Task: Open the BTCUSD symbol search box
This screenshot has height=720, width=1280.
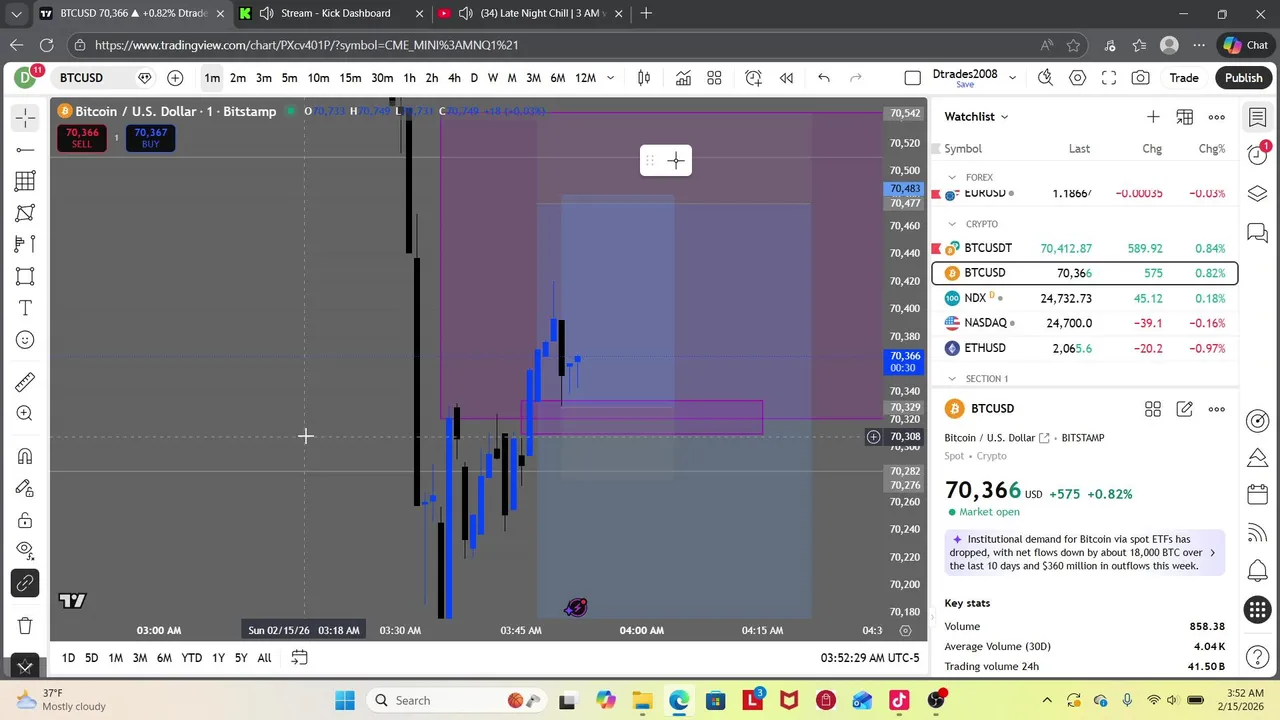Action: 81,78
